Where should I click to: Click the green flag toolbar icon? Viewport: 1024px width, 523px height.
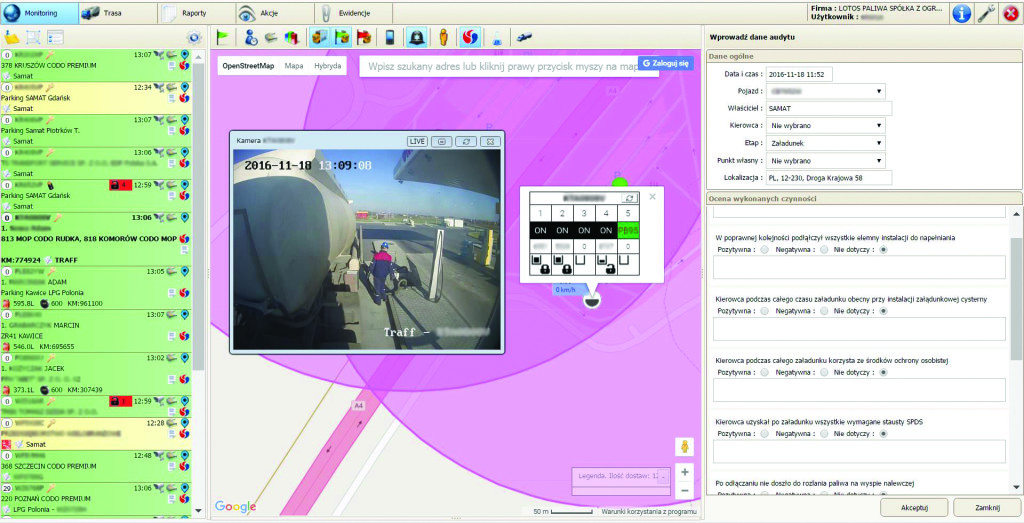[222, 38]
